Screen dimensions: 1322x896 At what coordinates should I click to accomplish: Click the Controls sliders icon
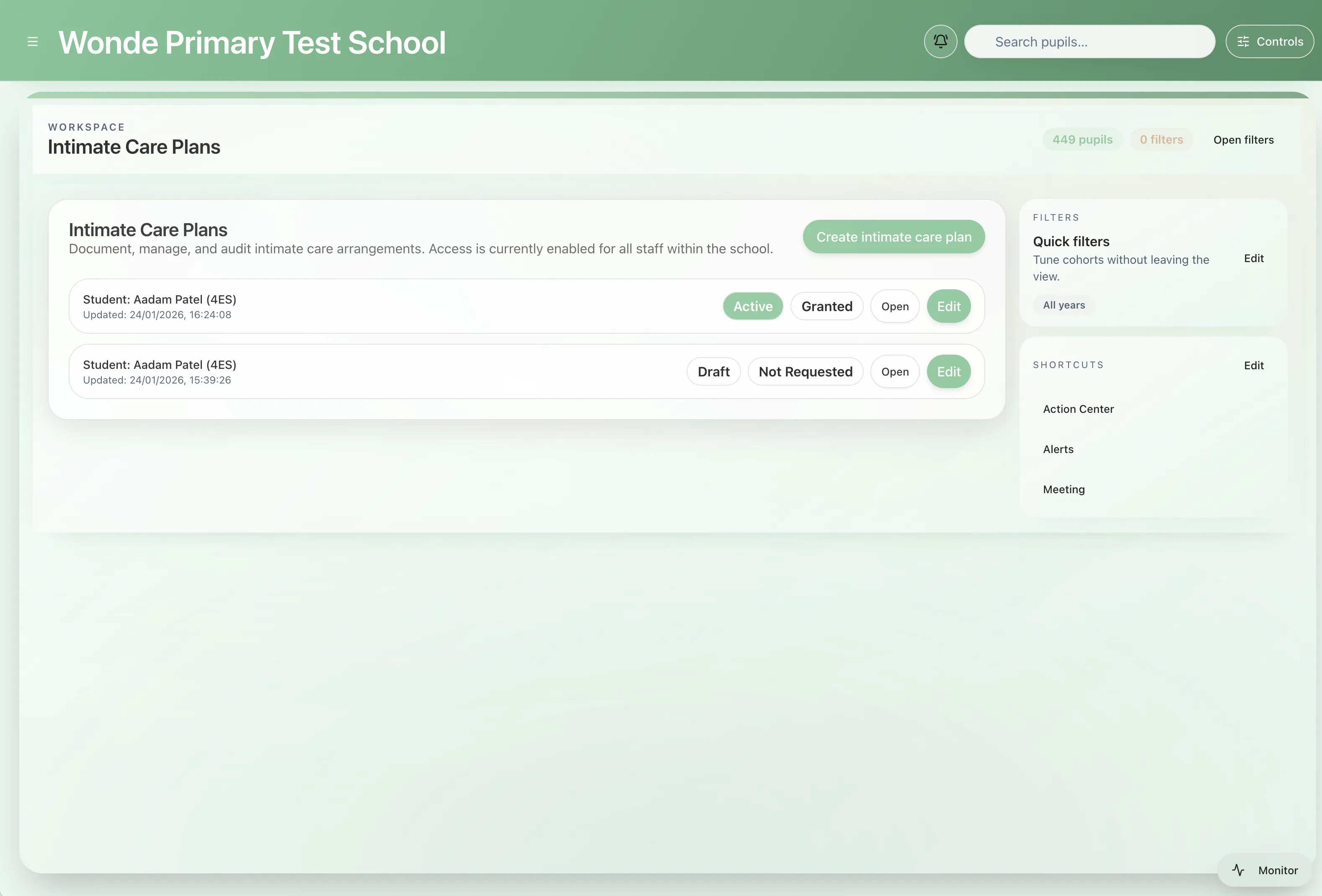[1243, 41]
